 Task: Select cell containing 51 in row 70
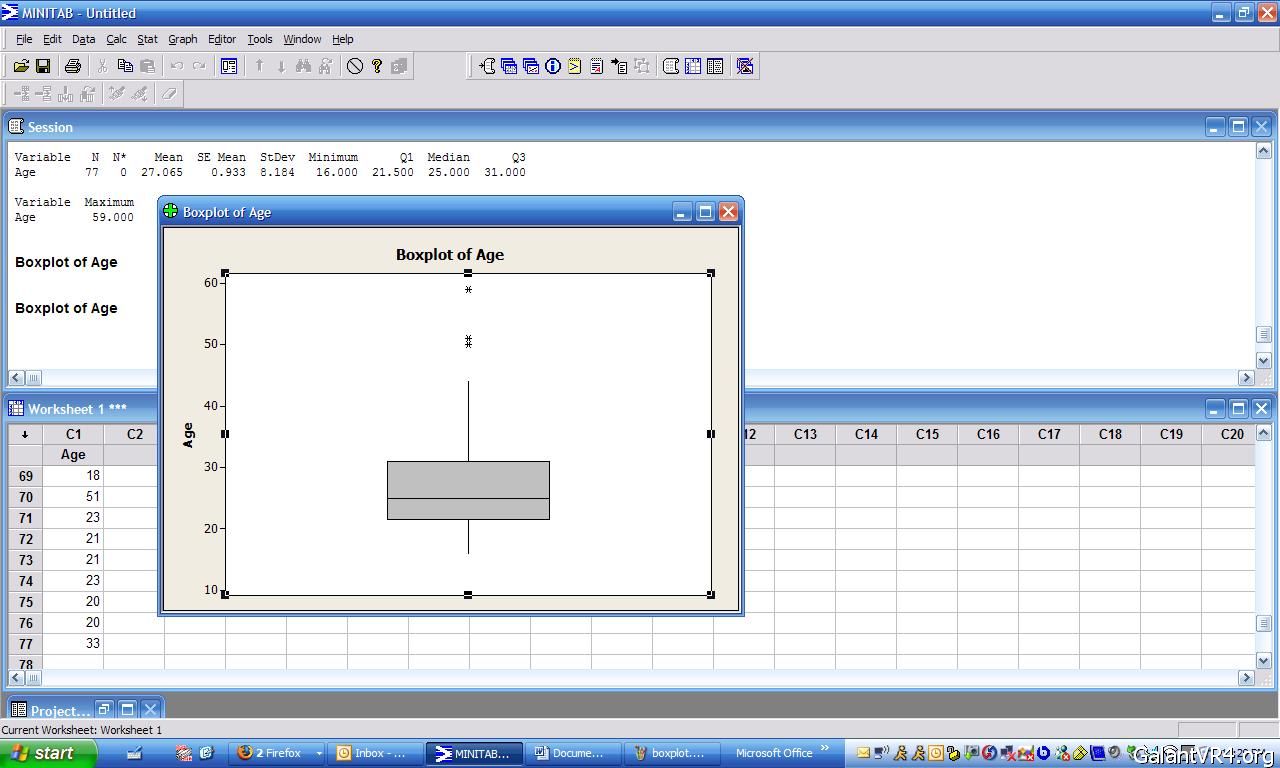click(x=73, y=497)
